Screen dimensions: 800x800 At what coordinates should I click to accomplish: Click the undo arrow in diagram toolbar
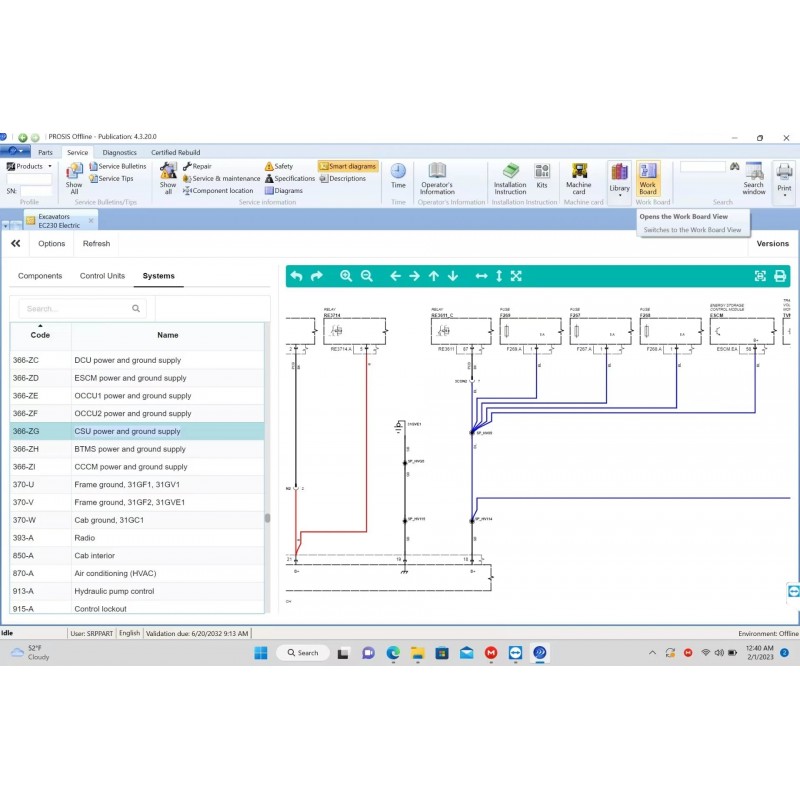pos(296,276)
